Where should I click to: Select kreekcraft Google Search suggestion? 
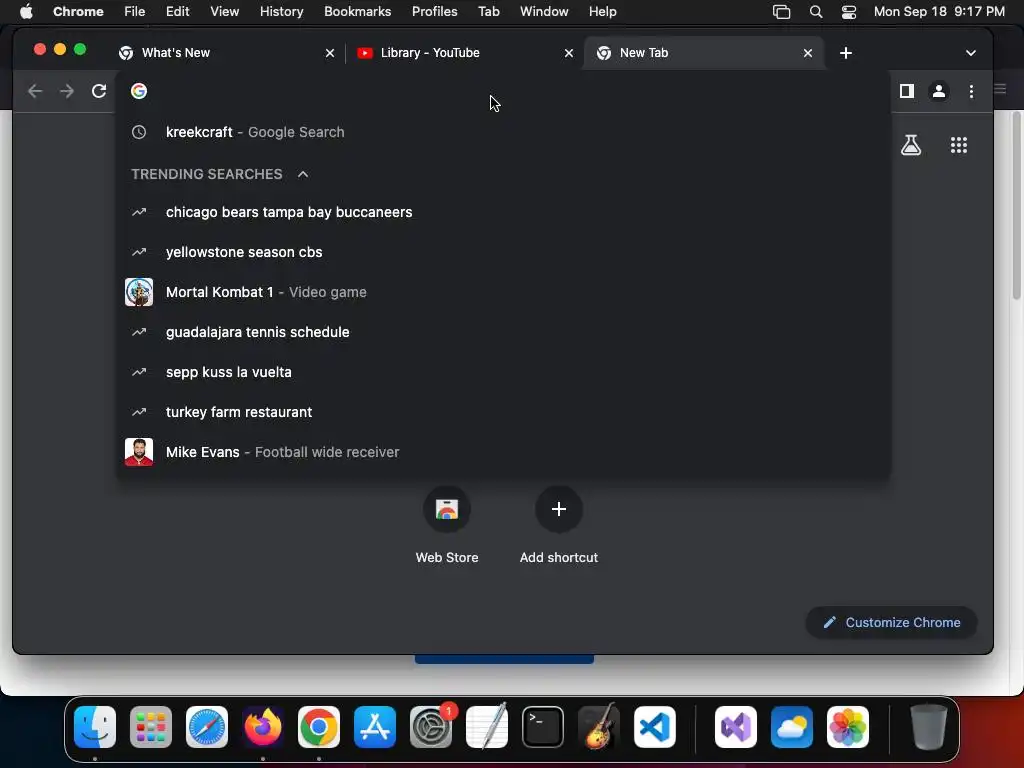click(504, 132)
